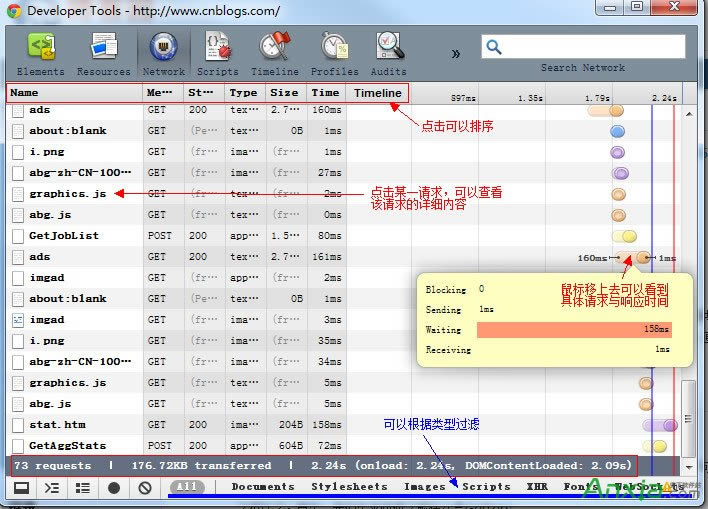Toggle dock-to-window button in status bar

(21, 488)
